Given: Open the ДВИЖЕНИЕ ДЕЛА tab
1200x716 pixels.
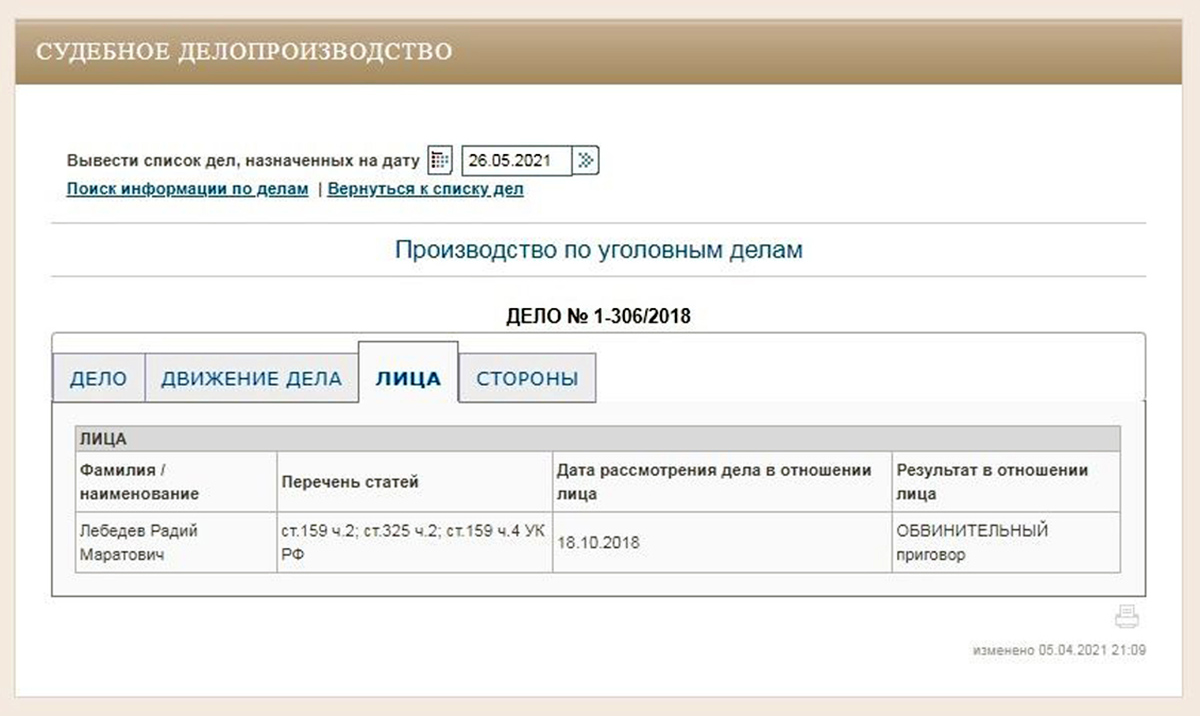Looking at the screenshot, I should click(251, 379).
